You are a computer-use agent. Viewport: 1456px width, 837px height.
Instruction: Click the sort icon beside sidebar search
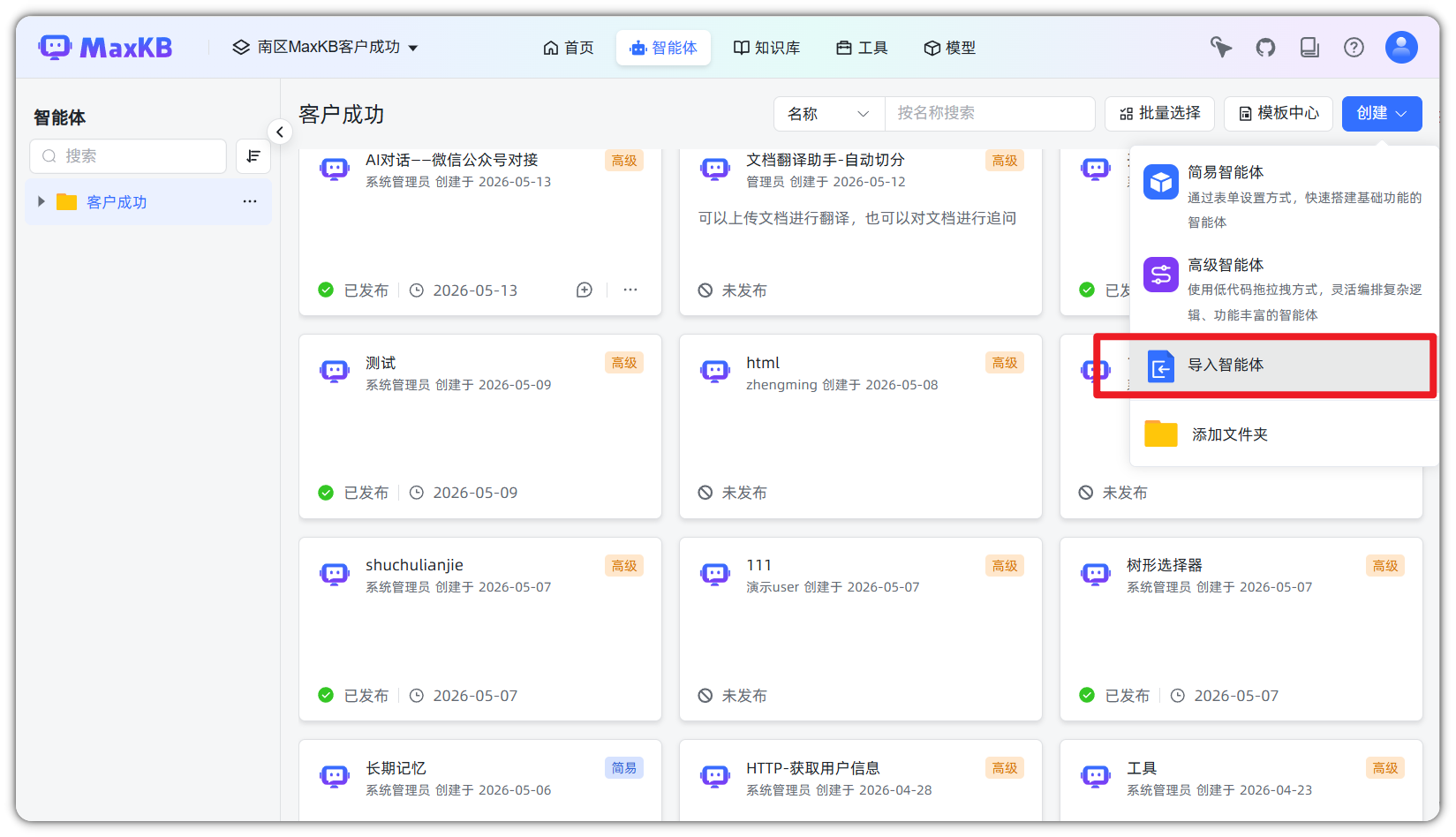[253, 156]
